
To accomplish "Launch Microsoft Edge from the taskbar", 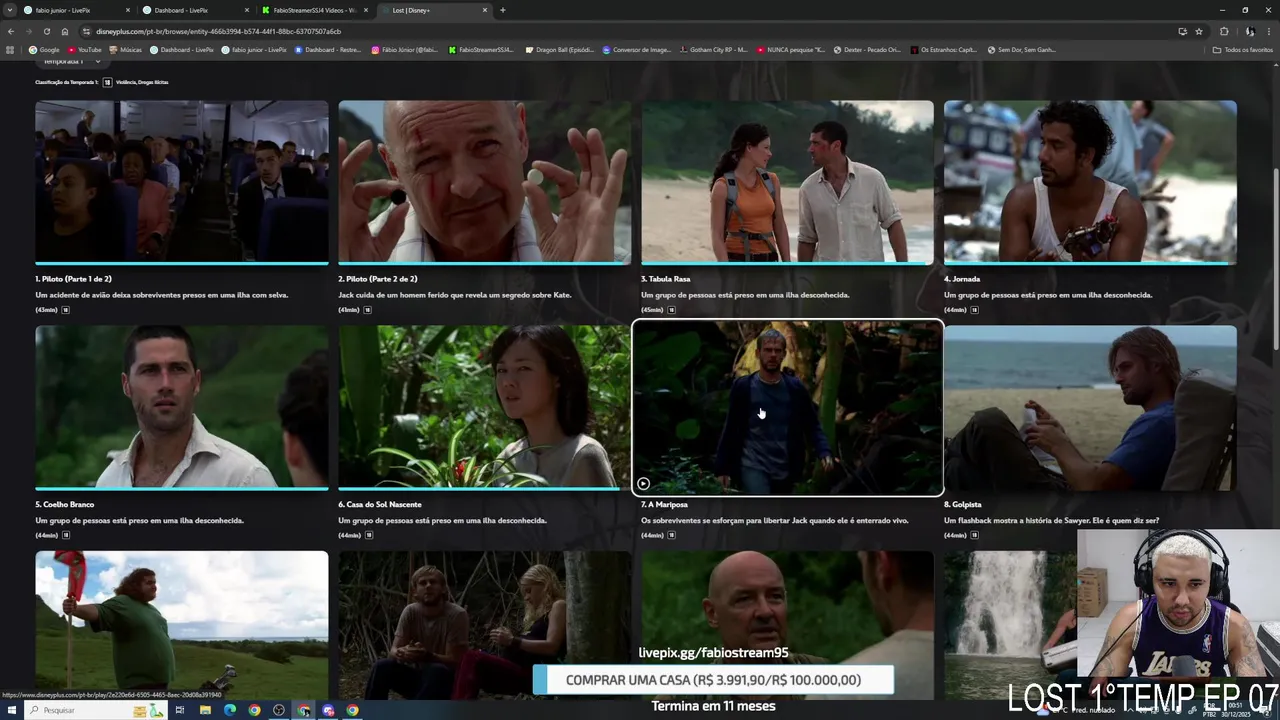I will click(x=230, y=710).
